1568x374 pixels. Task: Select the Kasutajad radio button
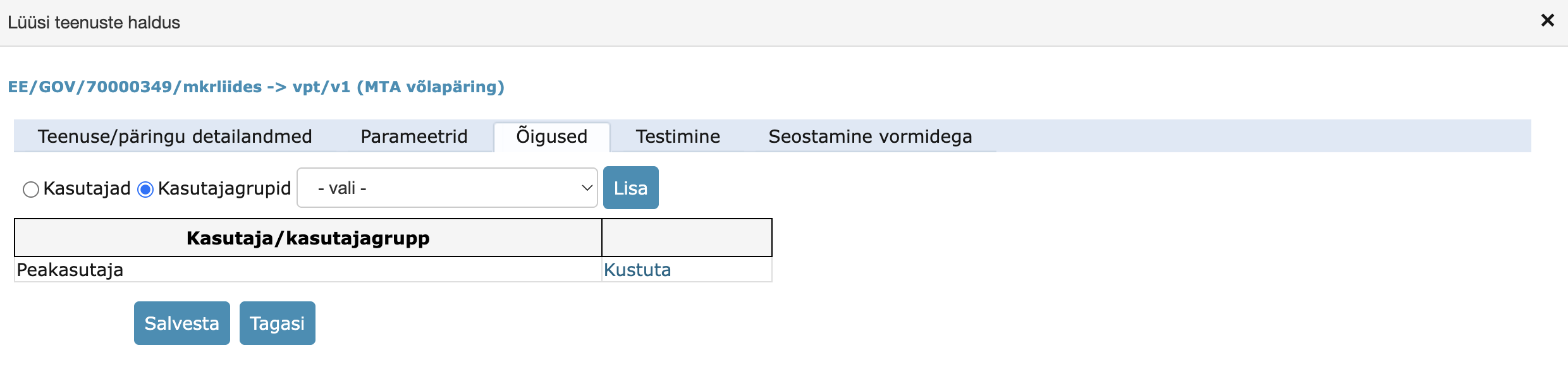(30, 188)
